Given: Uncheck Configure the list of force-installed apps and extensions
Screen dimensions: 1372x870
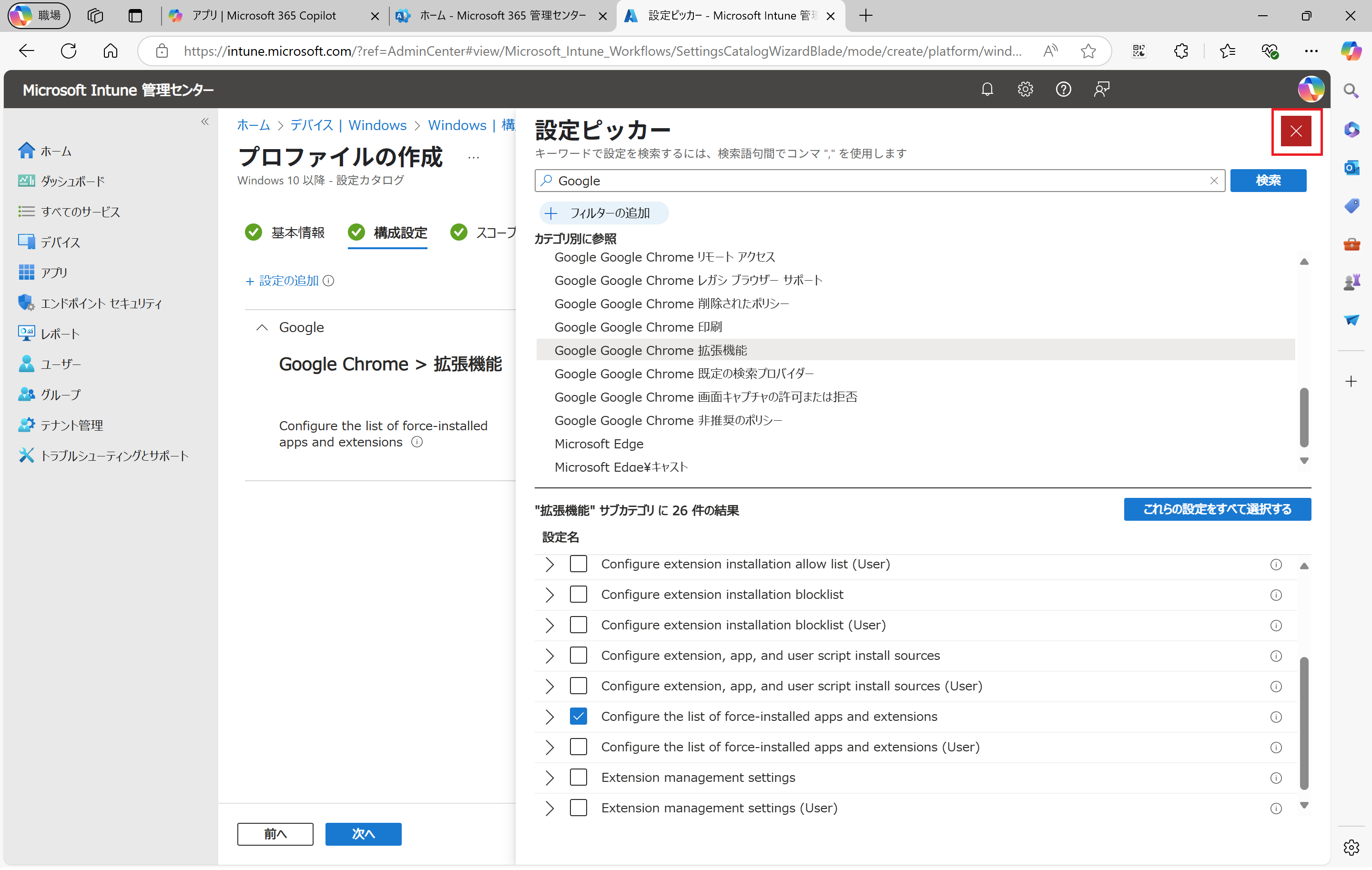Looking at the screenshot, I should [x=579, y=716].
